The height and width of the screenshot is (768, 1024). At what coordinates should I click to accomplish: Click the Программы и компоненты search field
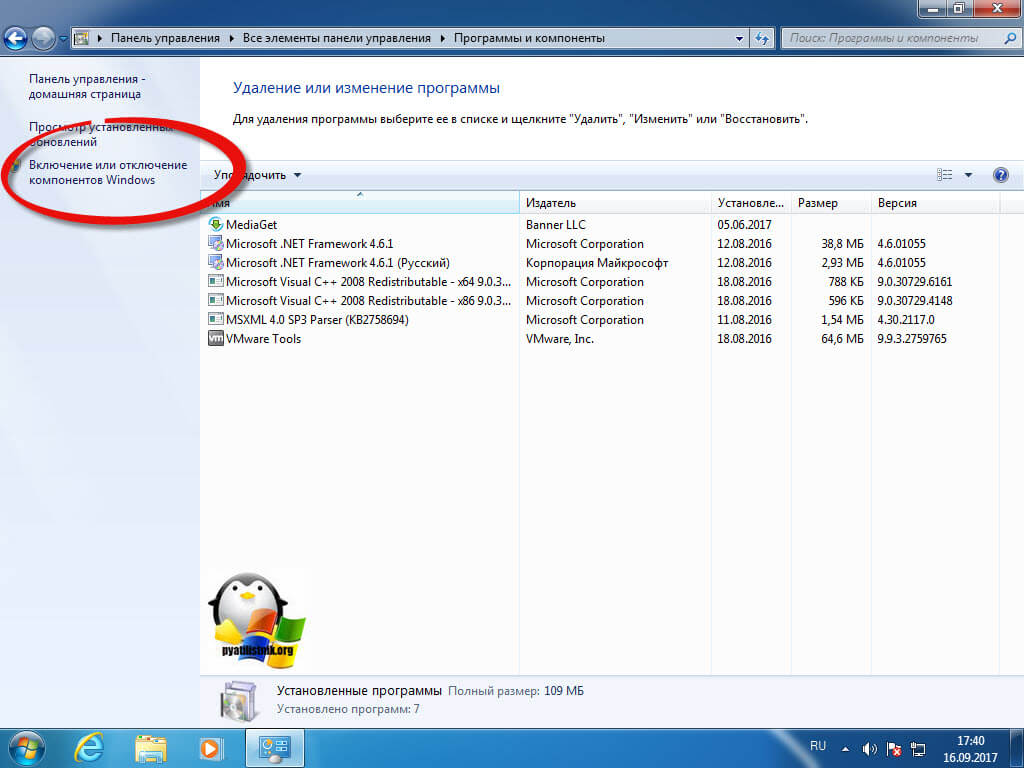coord(890,39)
